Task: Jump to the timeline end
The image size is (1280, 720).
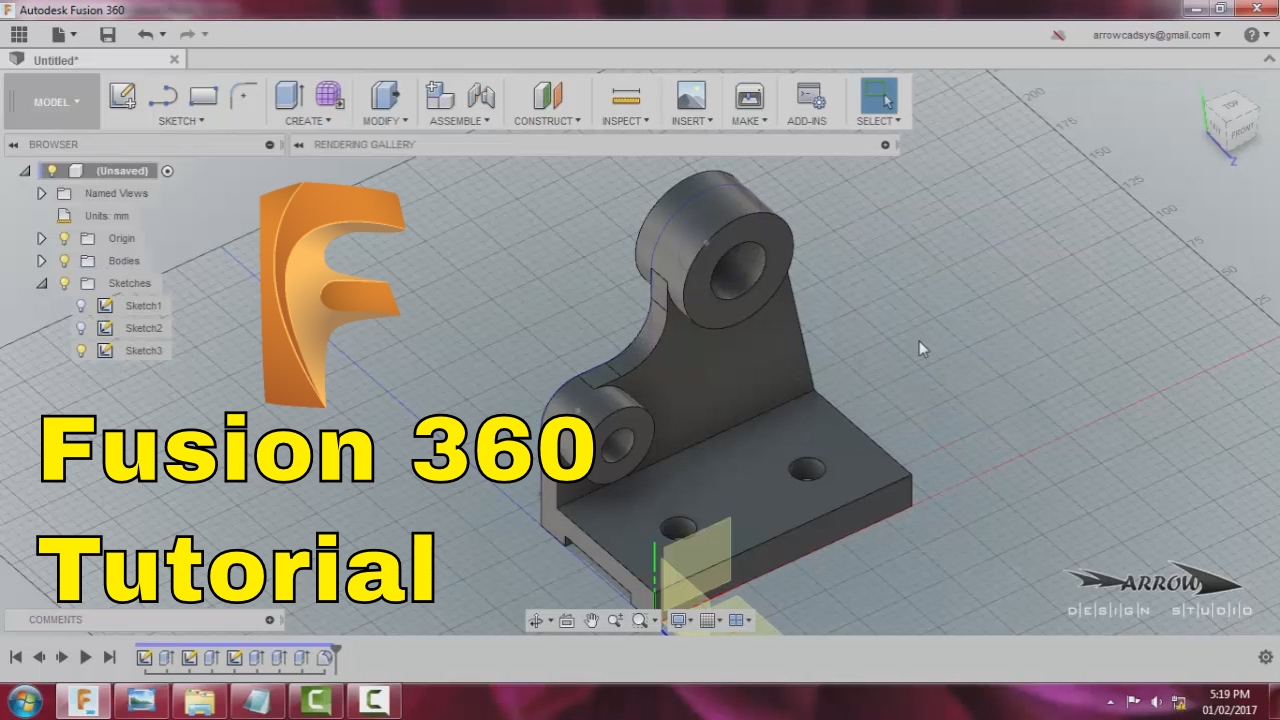Action: (110, 657)
